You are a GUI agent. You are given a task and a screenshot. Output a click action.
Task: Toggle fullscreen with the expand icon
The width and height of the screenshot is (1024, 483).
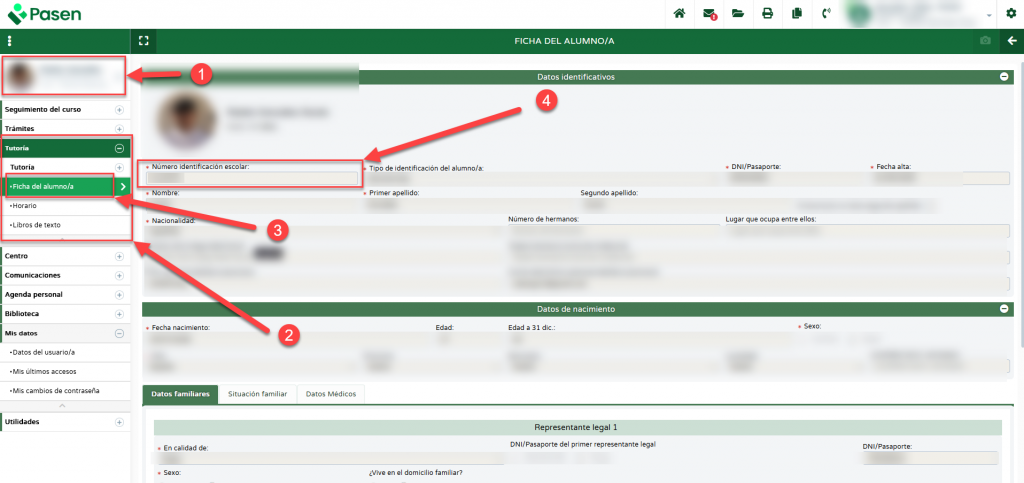pos(144,41)
